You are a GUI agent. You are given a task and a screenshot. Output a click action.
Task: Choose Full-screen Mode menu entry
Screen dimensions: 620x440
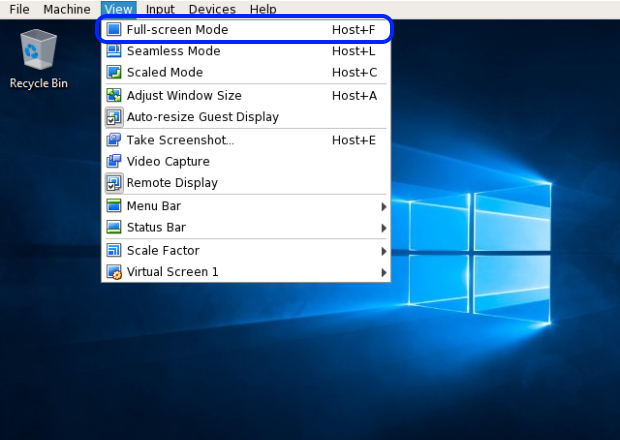pos(245,30)
